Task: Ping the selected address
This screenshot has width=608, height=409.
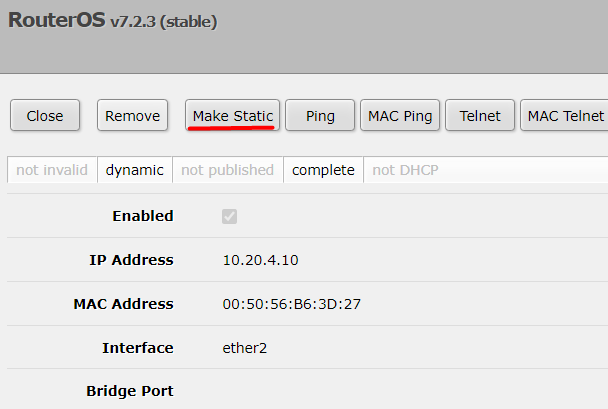Action: point(320,116)
